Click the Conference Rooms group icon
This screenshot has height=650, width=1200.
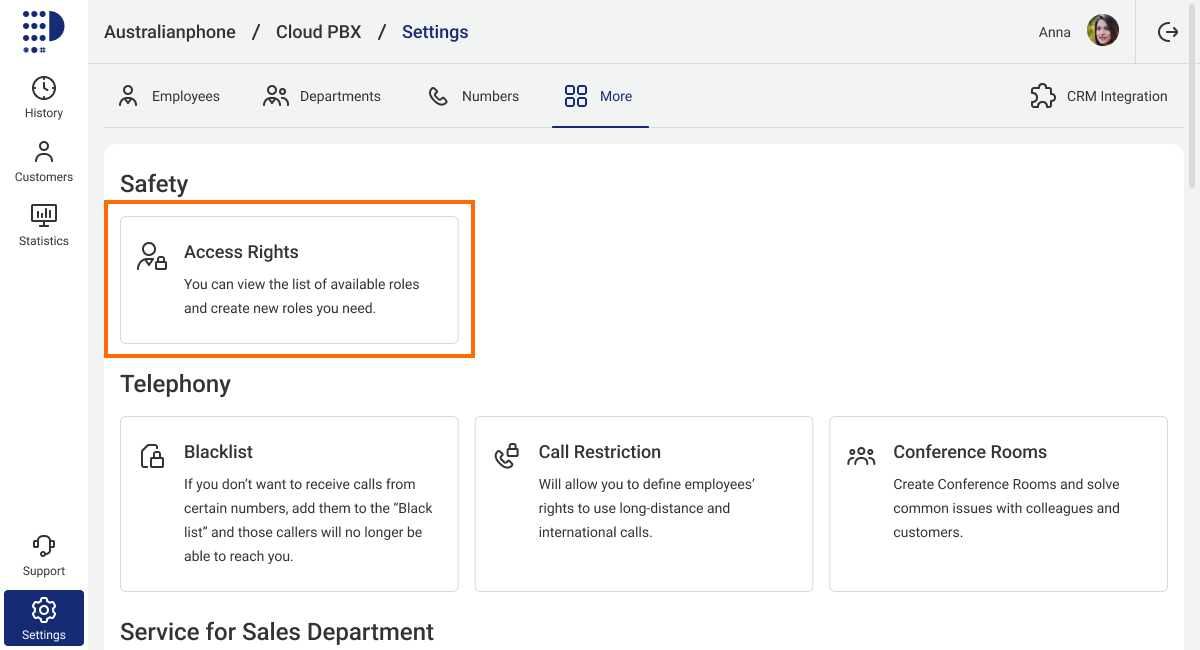coord(861,457)
